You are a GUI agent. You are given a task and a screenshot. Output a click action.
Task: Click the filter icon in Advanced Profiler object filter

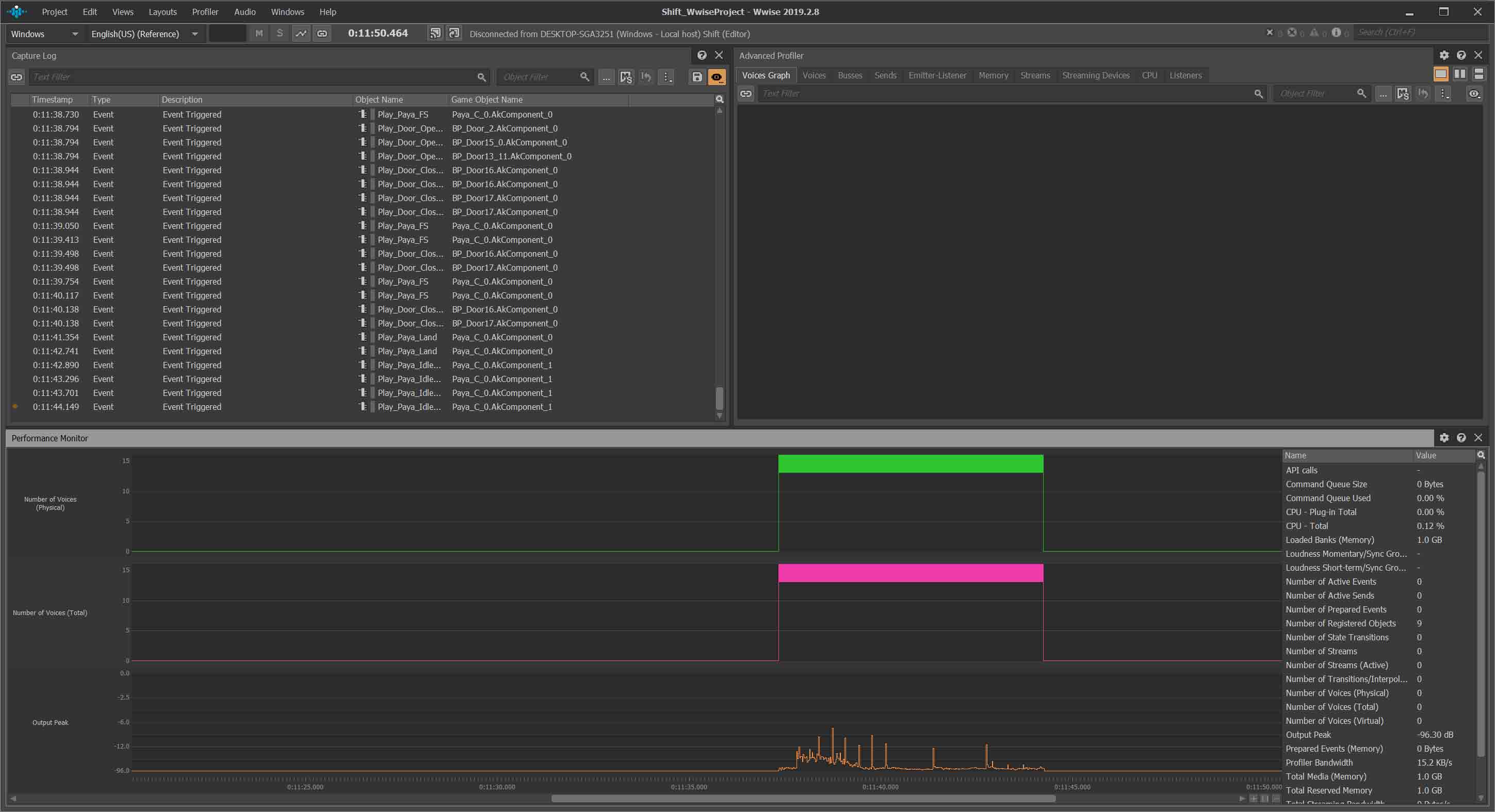click(x=1384, y=93)
